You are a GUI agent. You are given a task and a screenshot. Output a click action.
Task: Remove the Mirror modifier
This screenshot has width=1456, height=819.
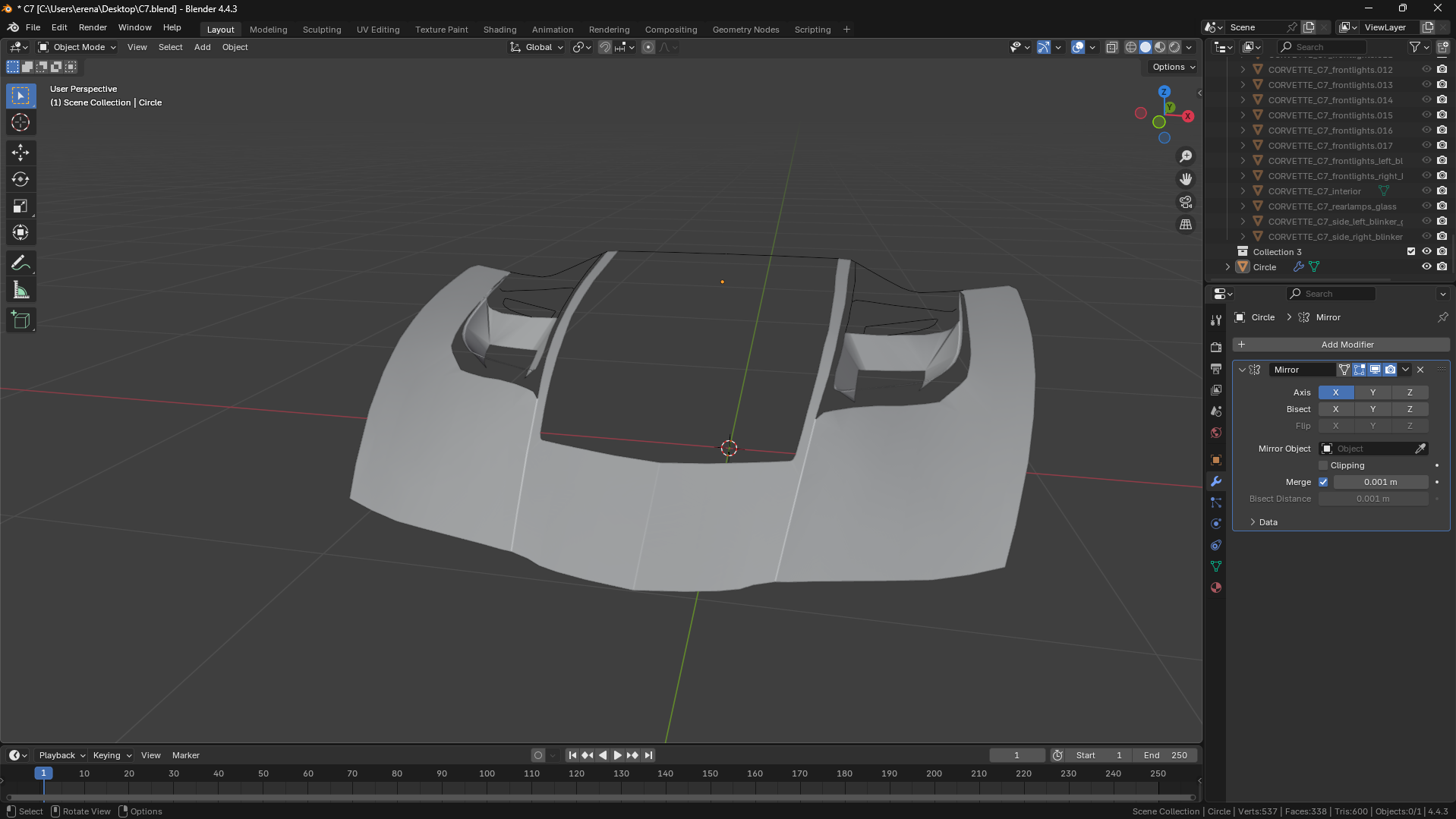1420,370
